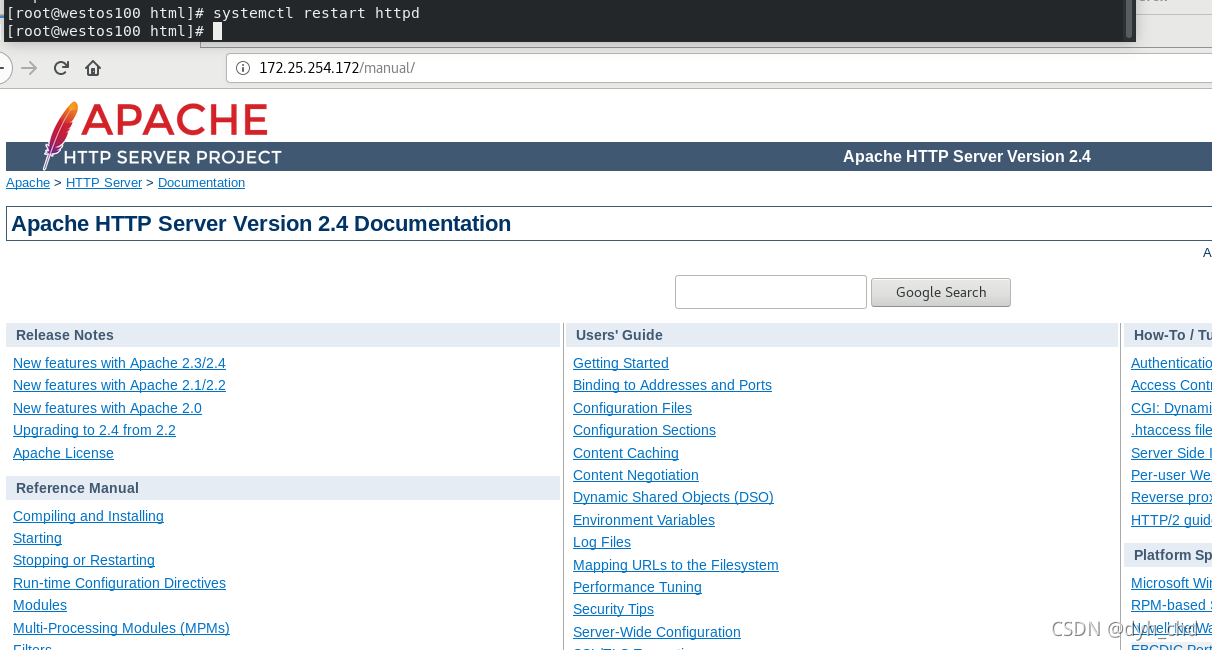Viewport: 1212px width, 650px height.
Task: Open the Modules link
Action: [x=40, y=605]
